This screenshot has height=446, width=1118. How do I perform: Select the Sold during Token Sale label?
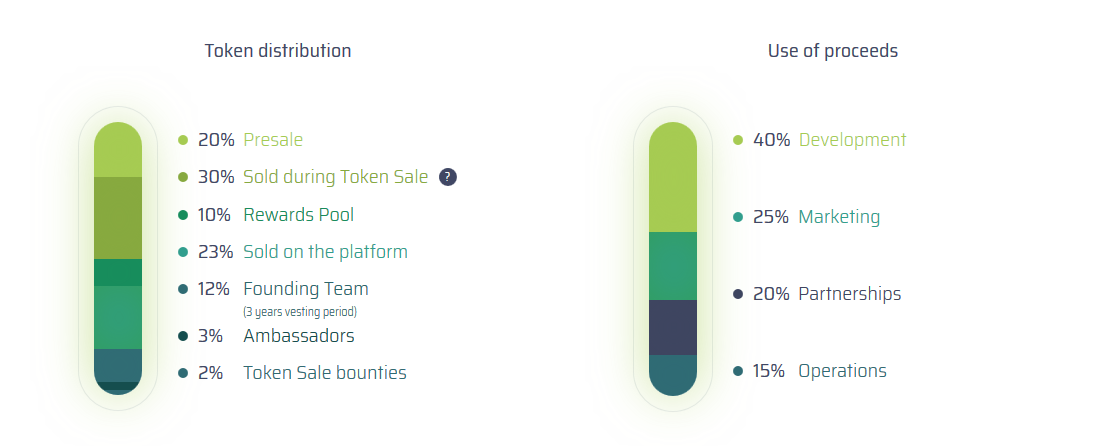335,177
